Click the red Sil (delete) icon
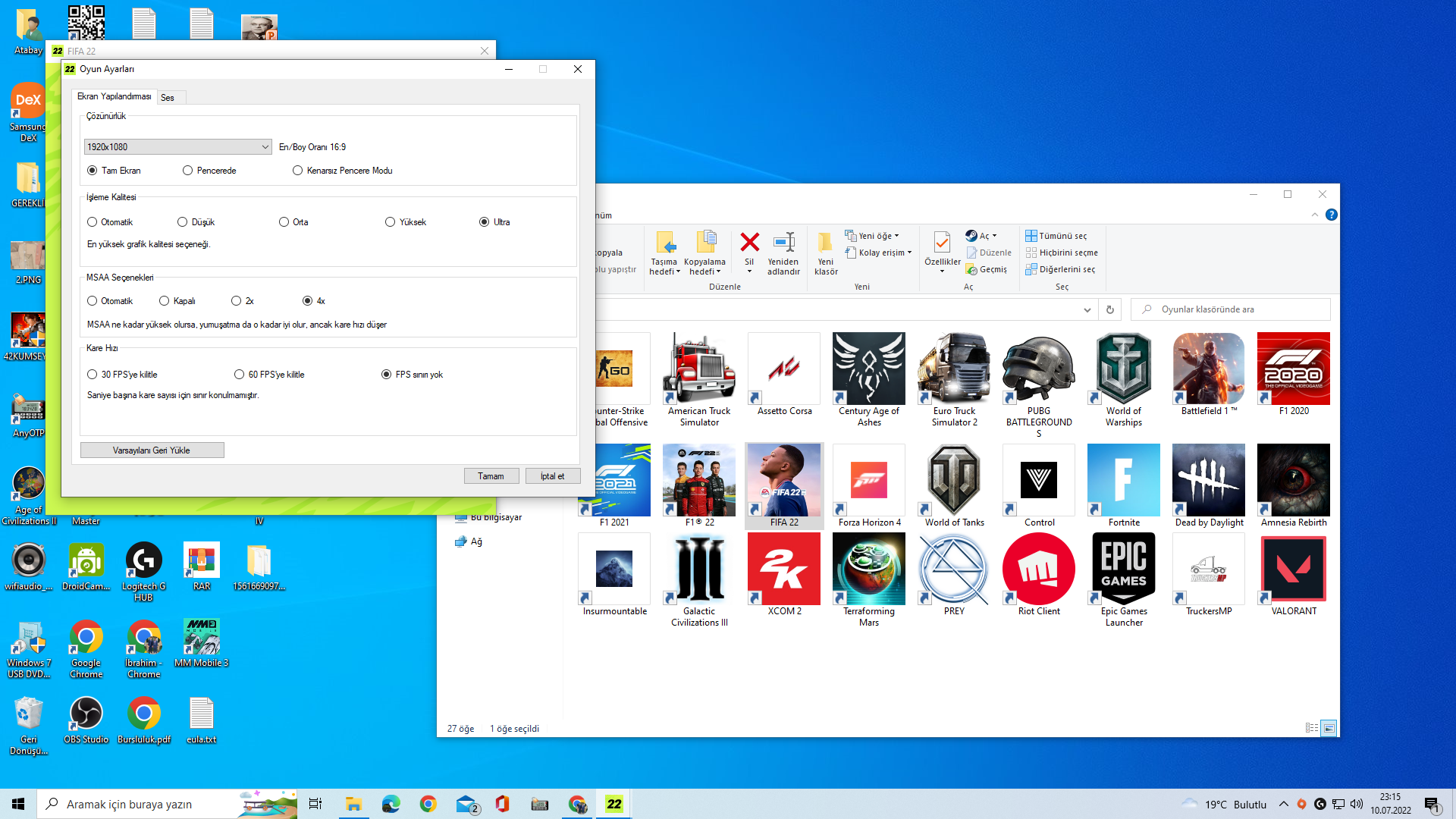Image resolution: width=1456 pixels, height=819 pixels. (x=749, y=243)
